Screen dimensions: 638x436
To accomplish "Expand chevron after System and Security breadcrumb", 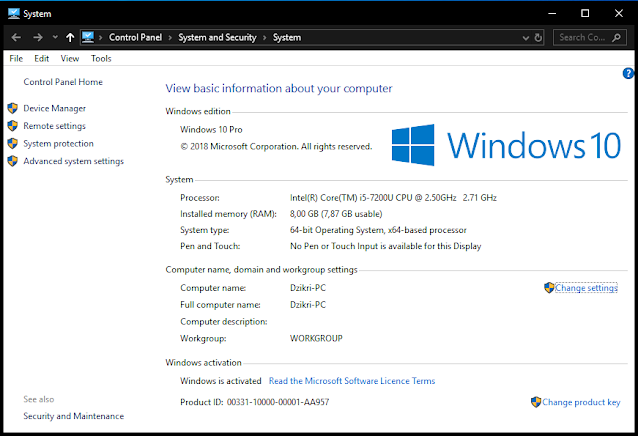I will [x=264, y=38].
